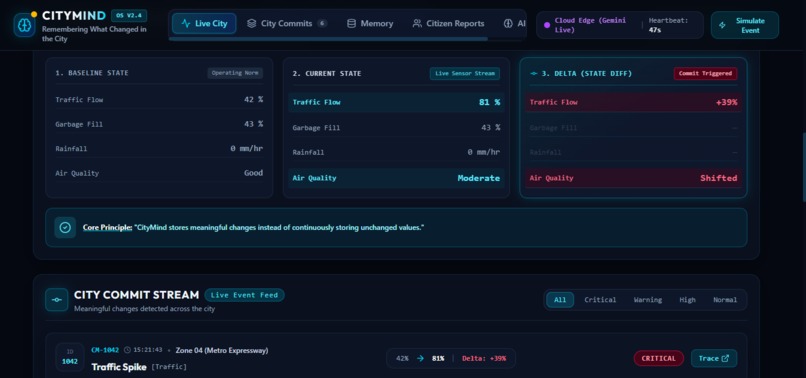Click the City Commits layers icon

251,24
